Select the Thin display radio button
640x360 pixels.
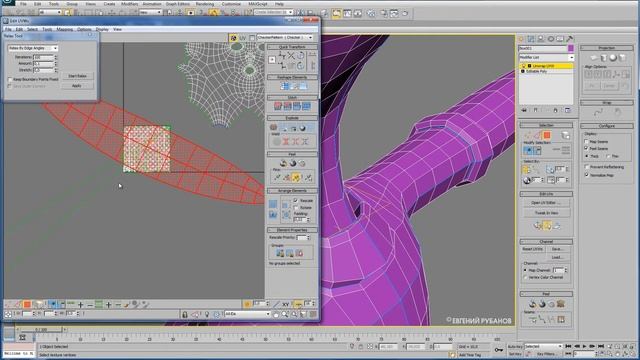(x=608, y=156)
